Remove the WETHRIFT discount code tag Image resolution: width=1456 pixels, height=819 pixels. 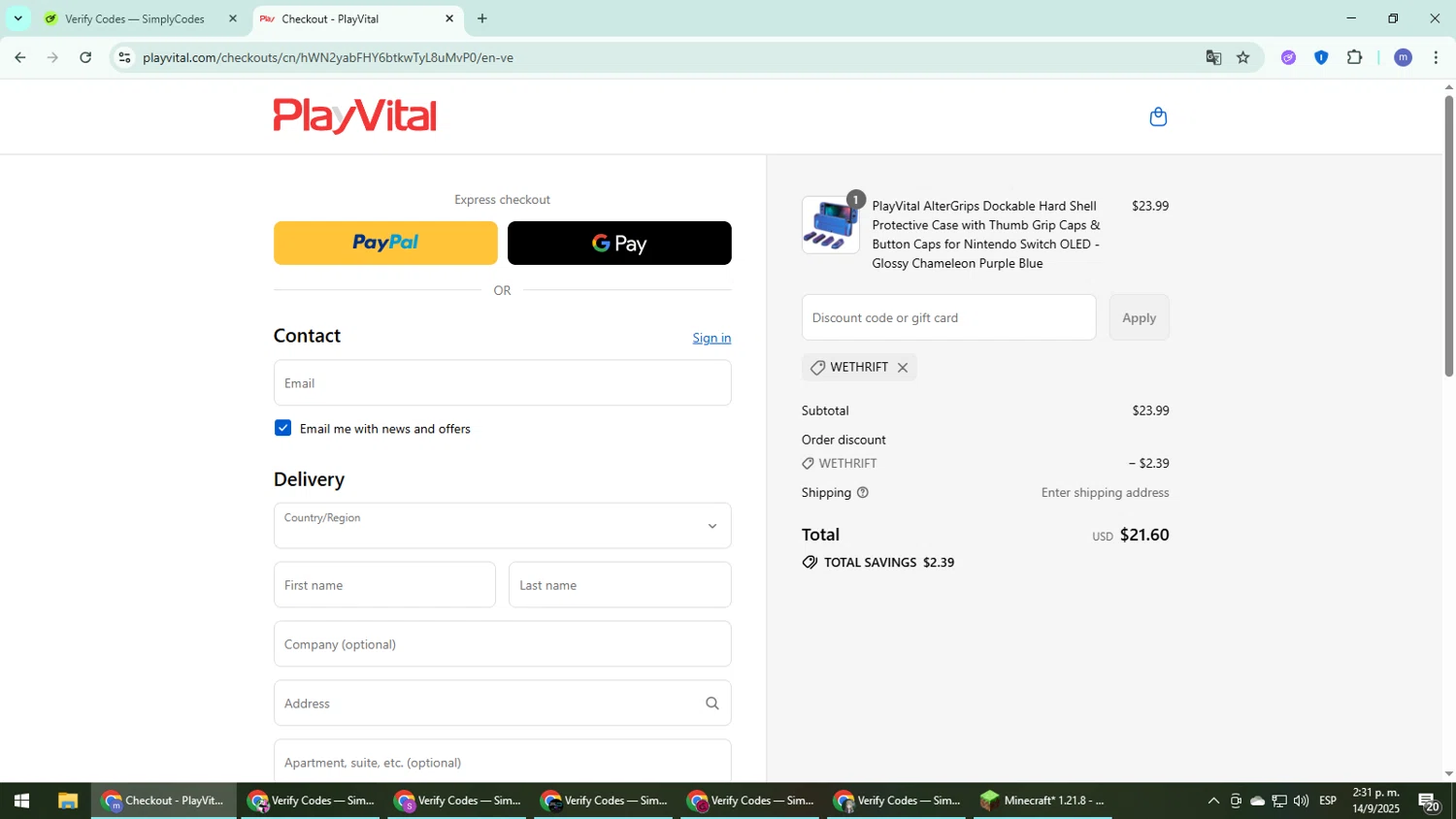coord(903,368)
